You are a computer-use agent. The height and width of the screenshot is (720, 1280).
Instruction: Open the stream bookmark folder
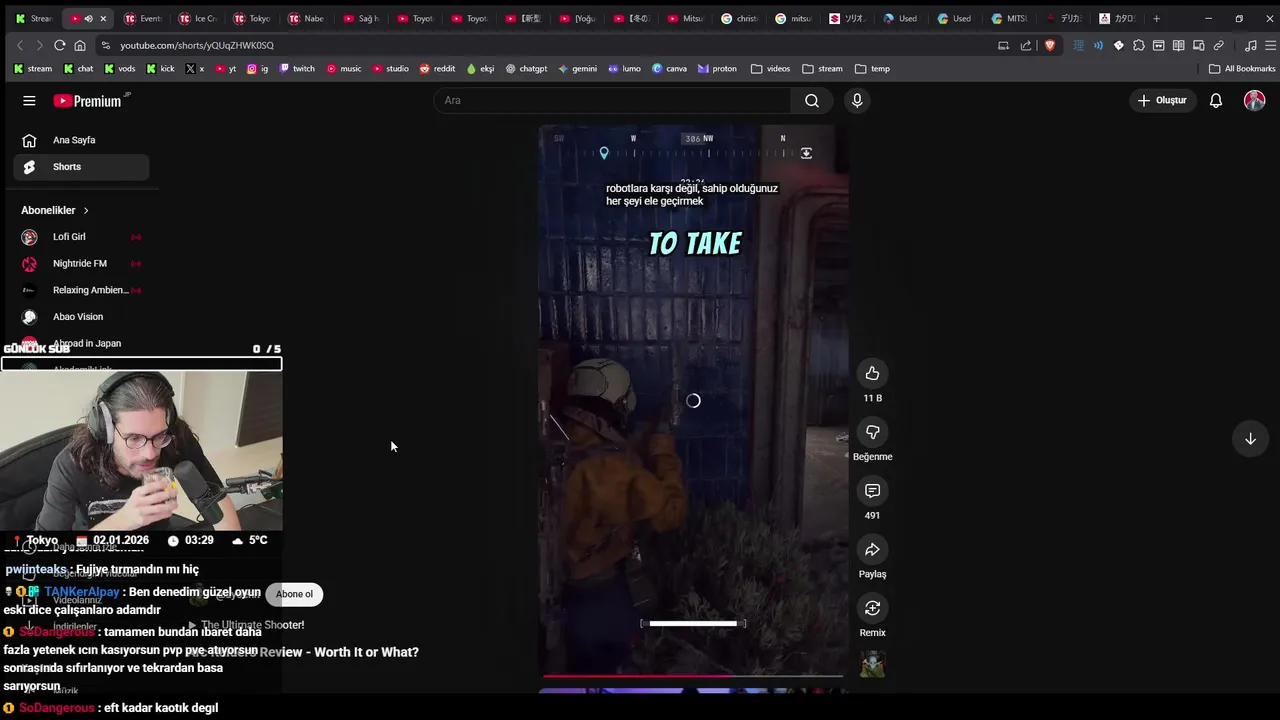[822, 69]
